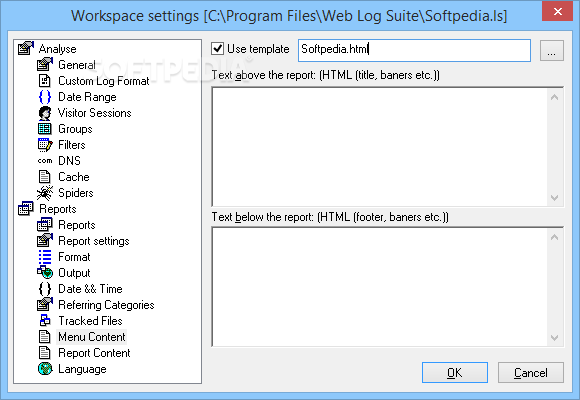The height and width of the screenshot is (400, 580).
Task: Click the Custom Log Format icon
Action: point(45,81)
